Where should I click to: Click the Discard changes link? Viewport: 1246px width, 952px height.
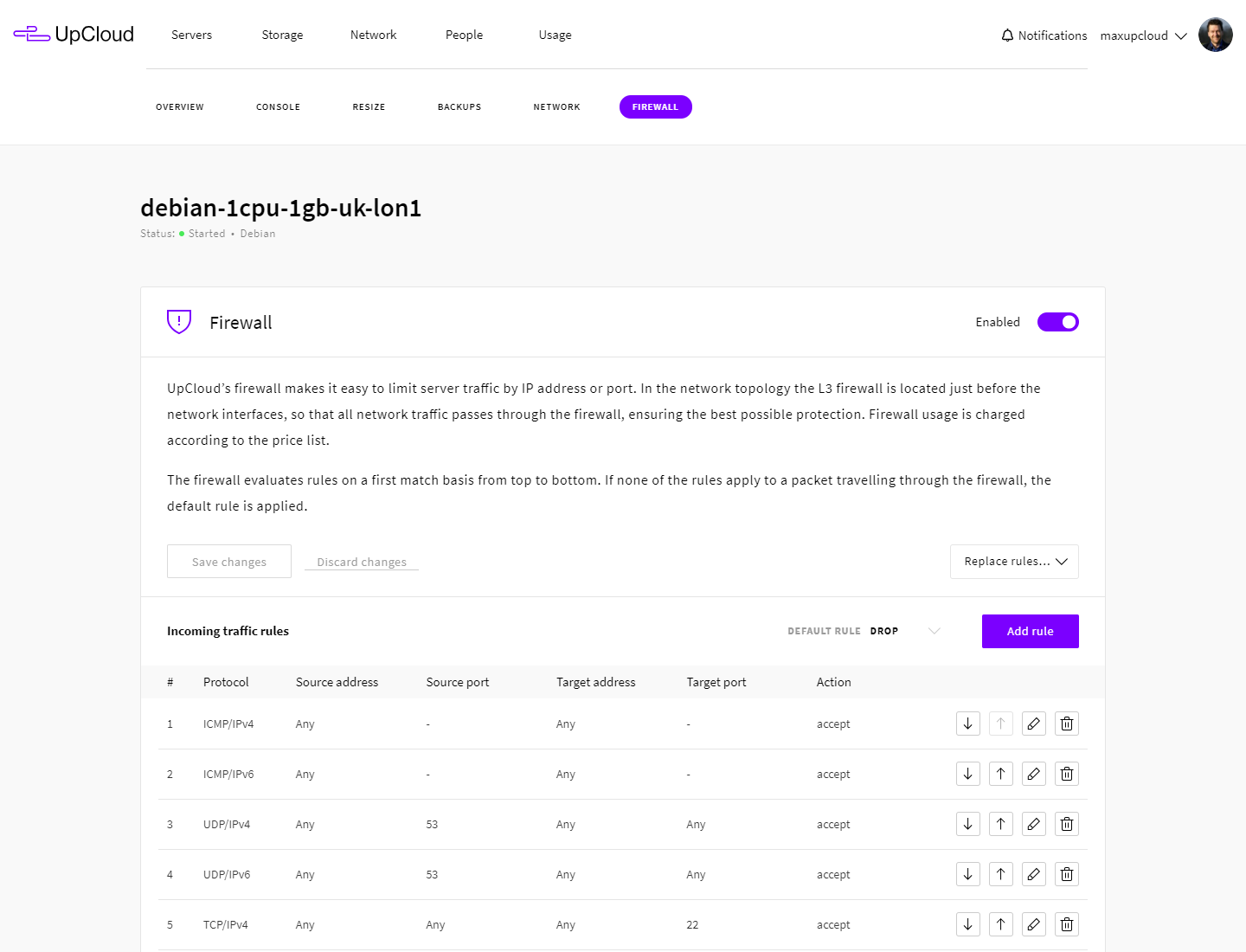pyautogui.click(x=362, y=563)
